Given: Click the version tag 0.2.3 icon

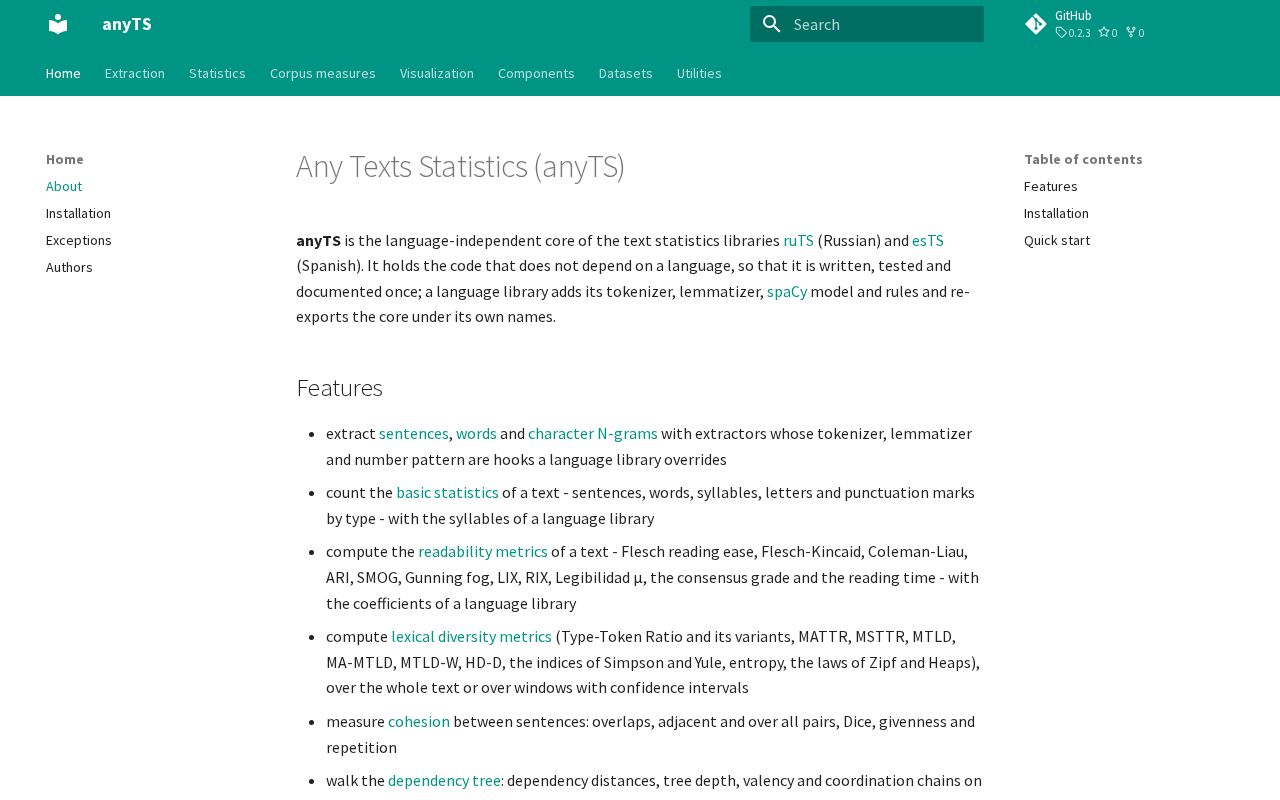Looking at the screenshot, I should (1061, 33).
